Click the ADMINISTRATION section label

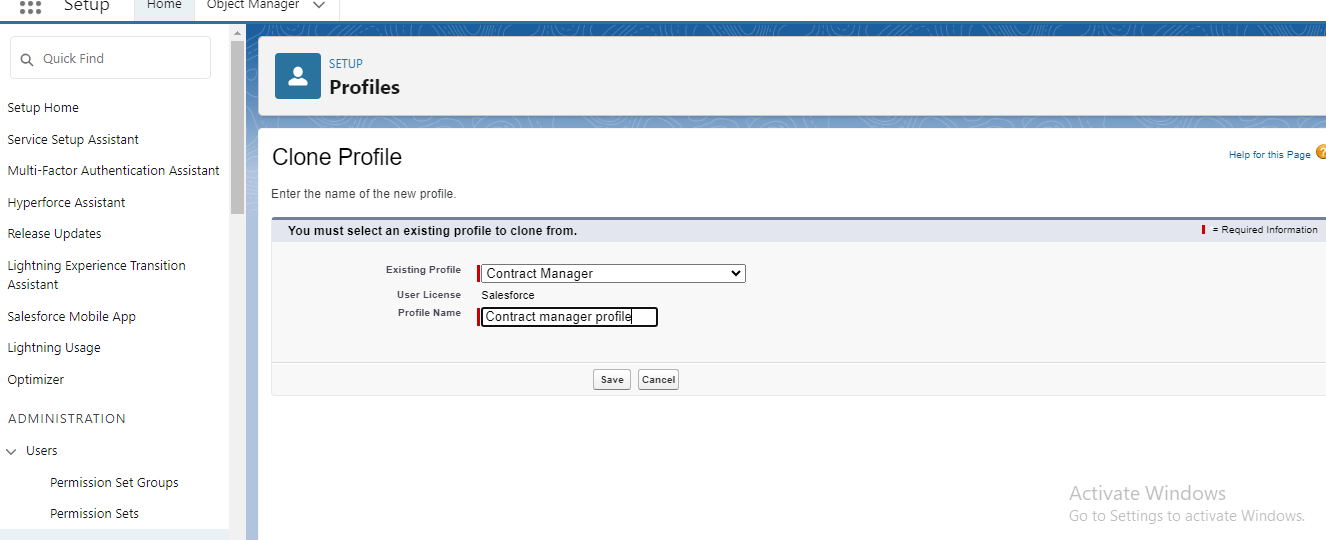point(67,419)
